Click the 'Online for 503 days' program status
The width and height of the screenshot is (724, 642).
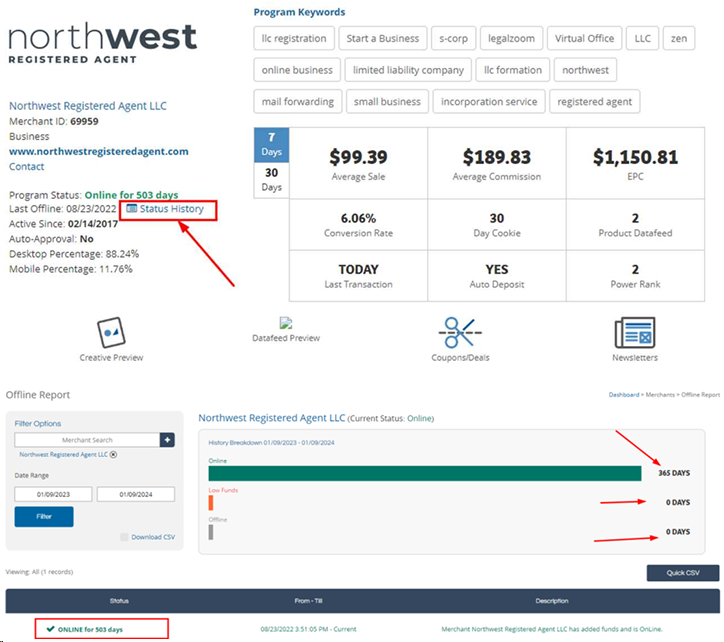coord(132,195)
